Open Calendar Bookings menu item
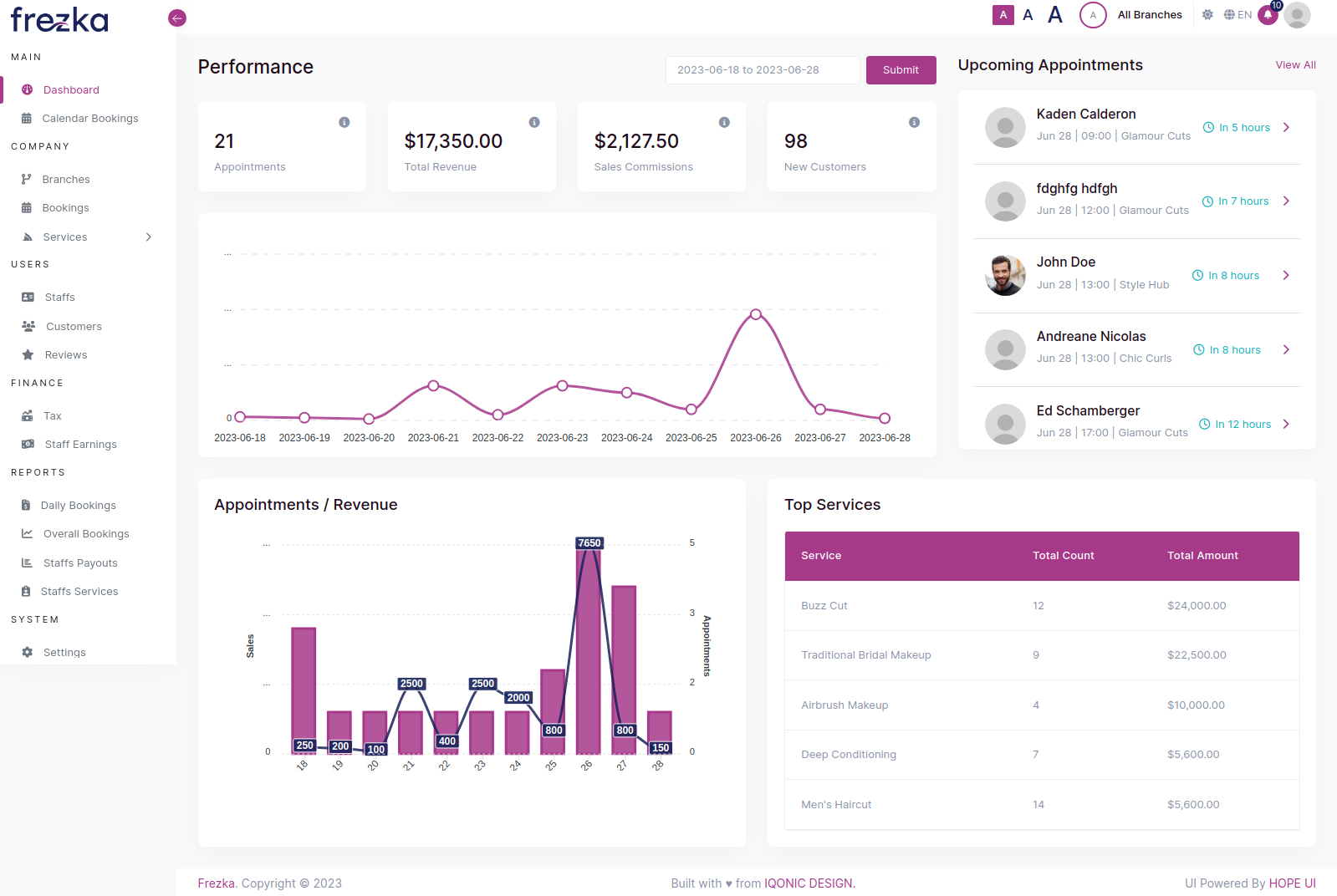The width and height of the screenshot is (1337, 896). point(90,118)
